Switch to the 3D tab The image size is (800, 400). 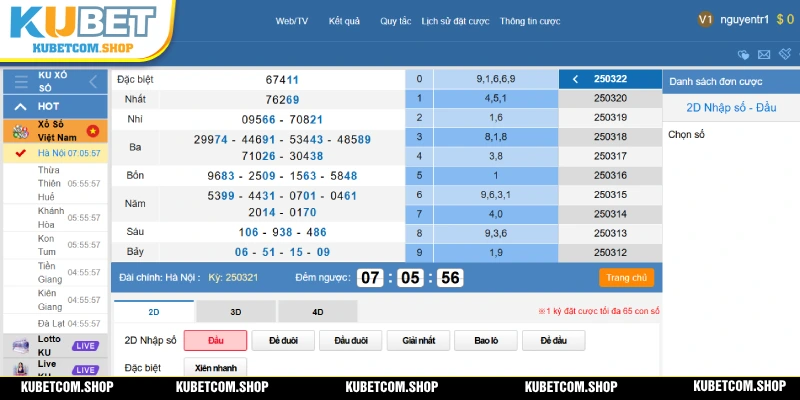pyautogui.click(x=236, y=312)
